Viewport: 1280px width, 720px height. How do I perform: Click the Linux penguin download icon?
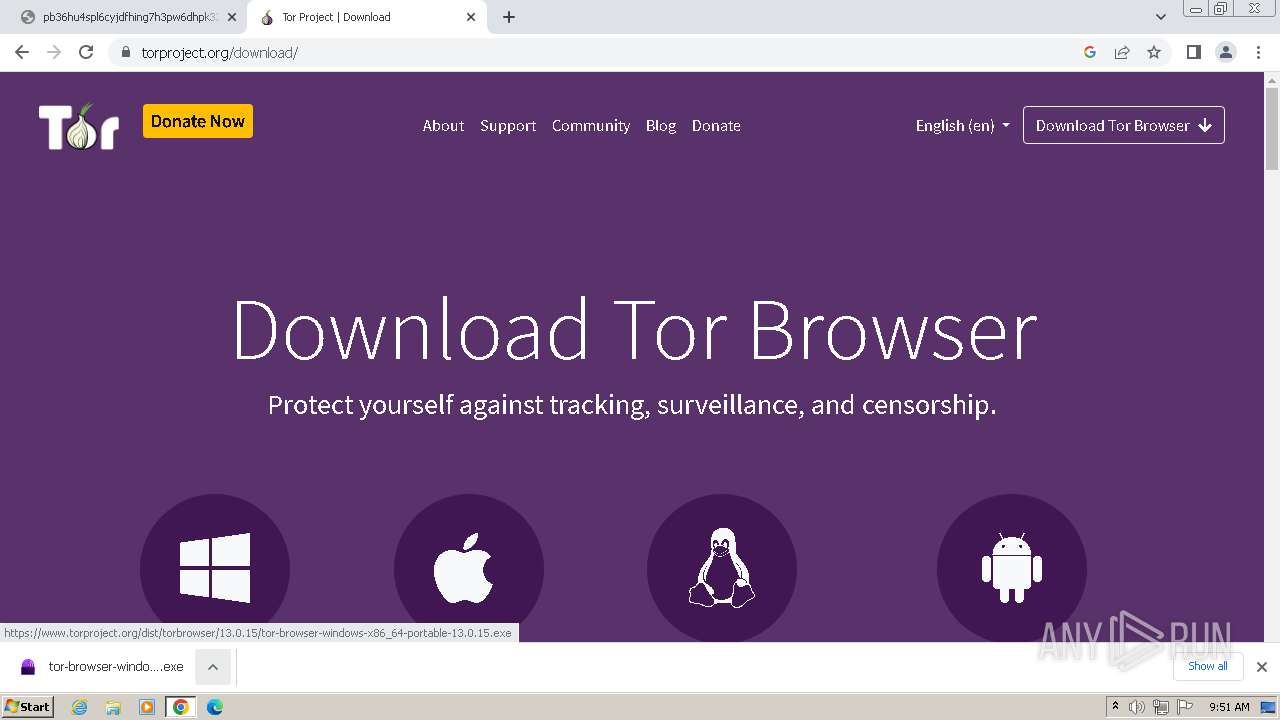(722, 568)
